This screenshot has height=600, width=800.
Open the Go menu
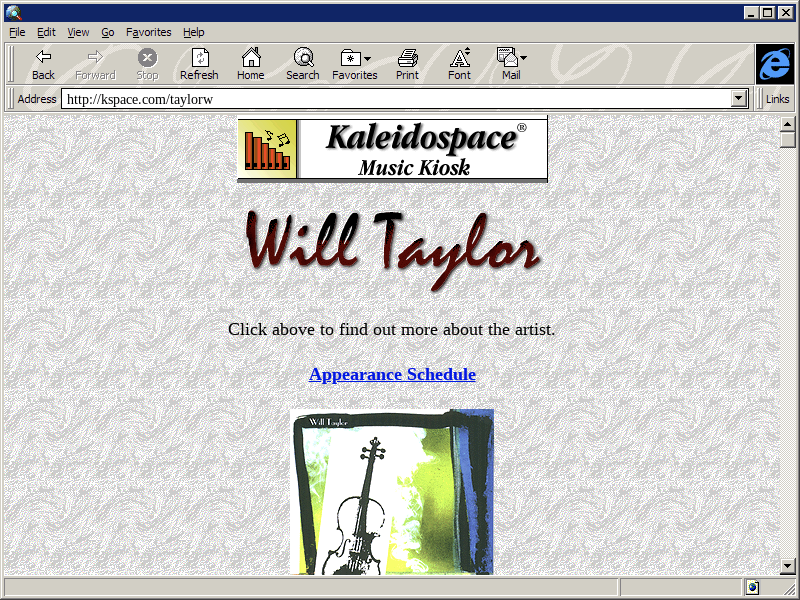(108, 32)
